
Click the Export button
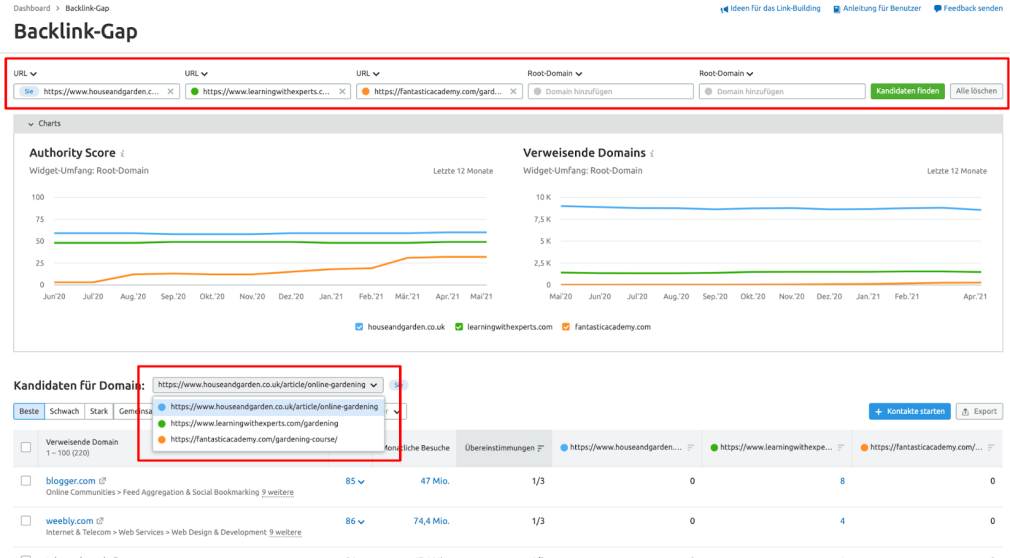point(979,411)
